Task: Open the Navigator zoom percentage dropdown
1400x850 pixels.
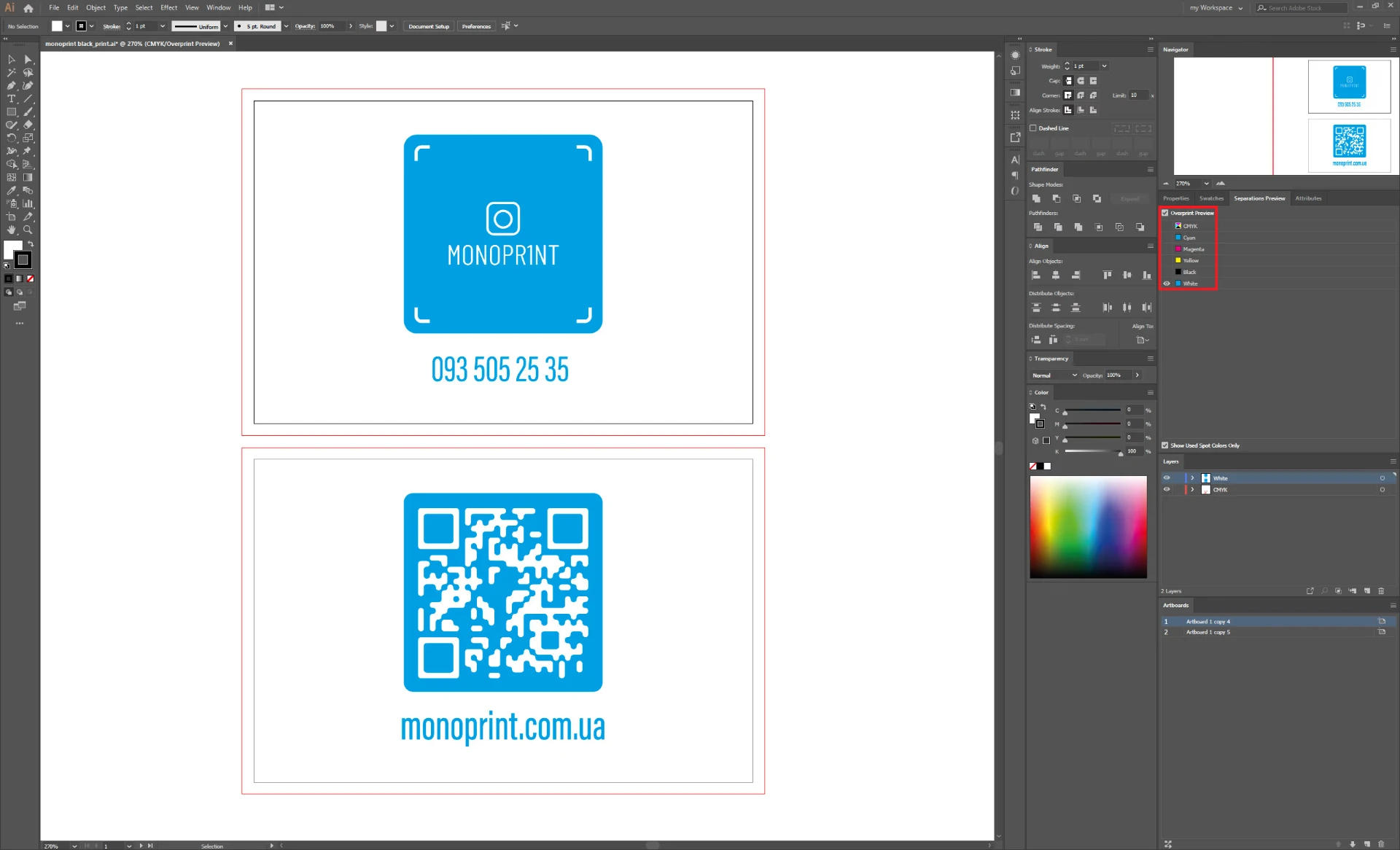Action: click(x=1207, y=184)
